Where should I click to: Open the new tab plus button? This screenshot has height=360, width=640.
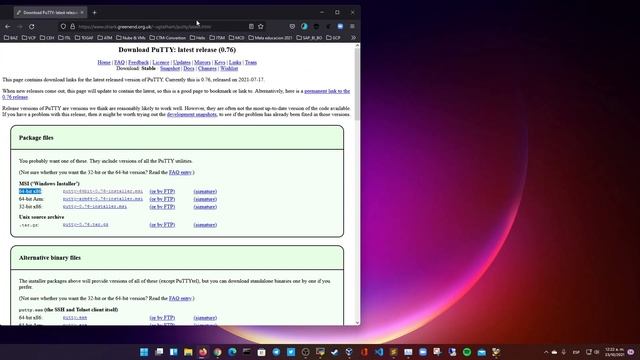(x=94, y=13)
